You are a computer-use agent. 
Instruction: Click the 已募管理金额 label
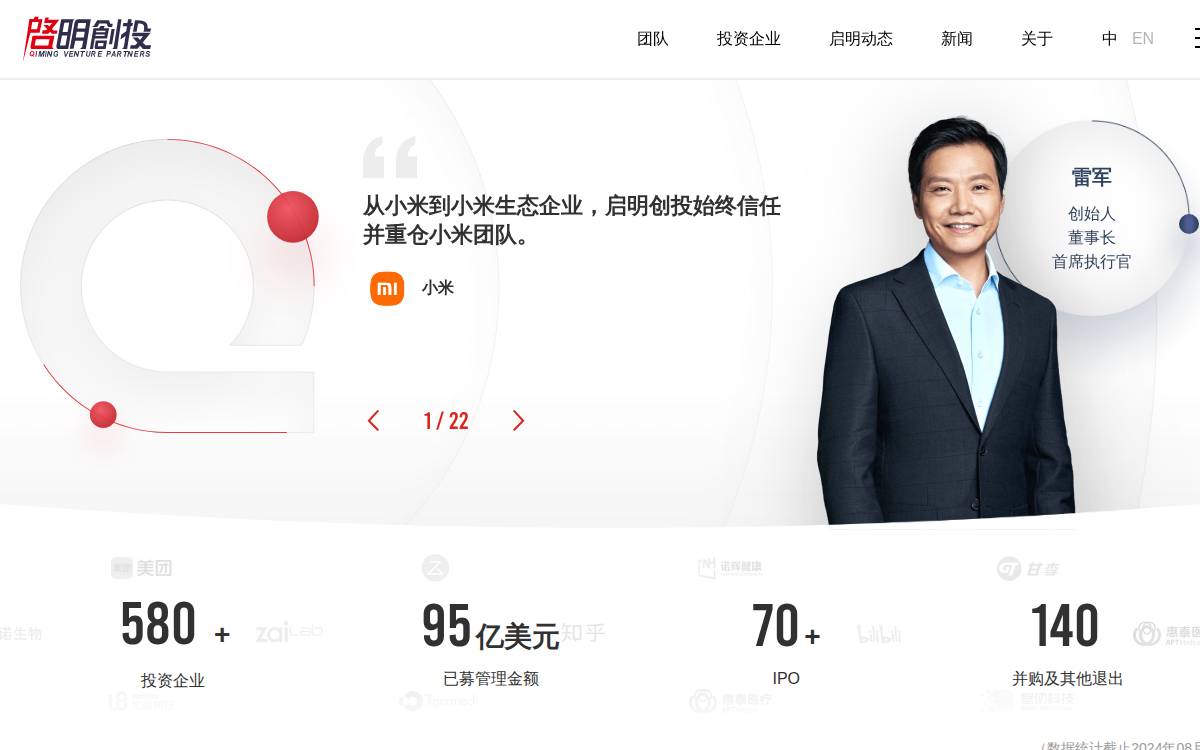click(x=491, y=678)
